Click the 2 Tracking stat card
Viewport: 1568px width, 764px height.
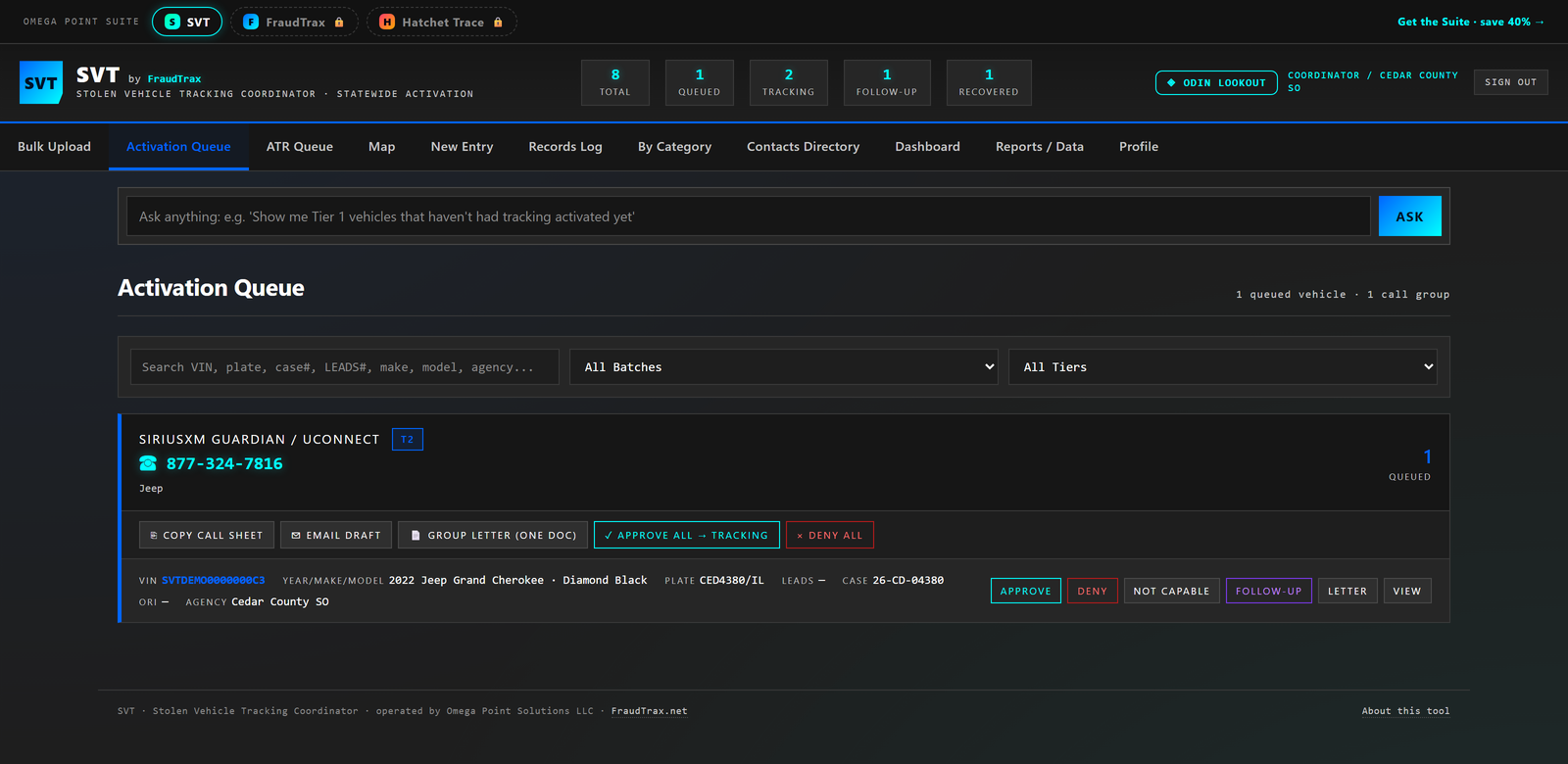[x=789, y=82]
